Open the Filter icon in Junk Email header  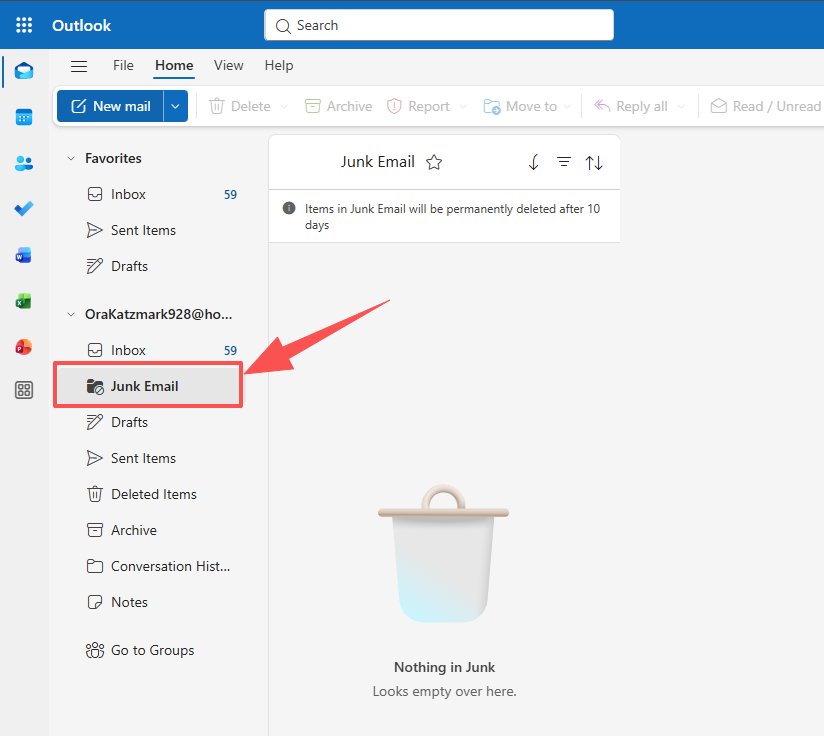564,162
